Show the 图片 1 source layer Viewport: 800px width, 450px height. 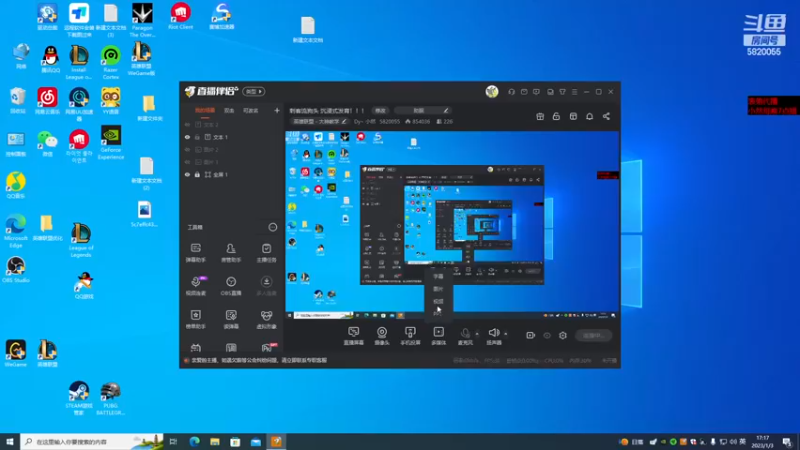coord(187,162)
